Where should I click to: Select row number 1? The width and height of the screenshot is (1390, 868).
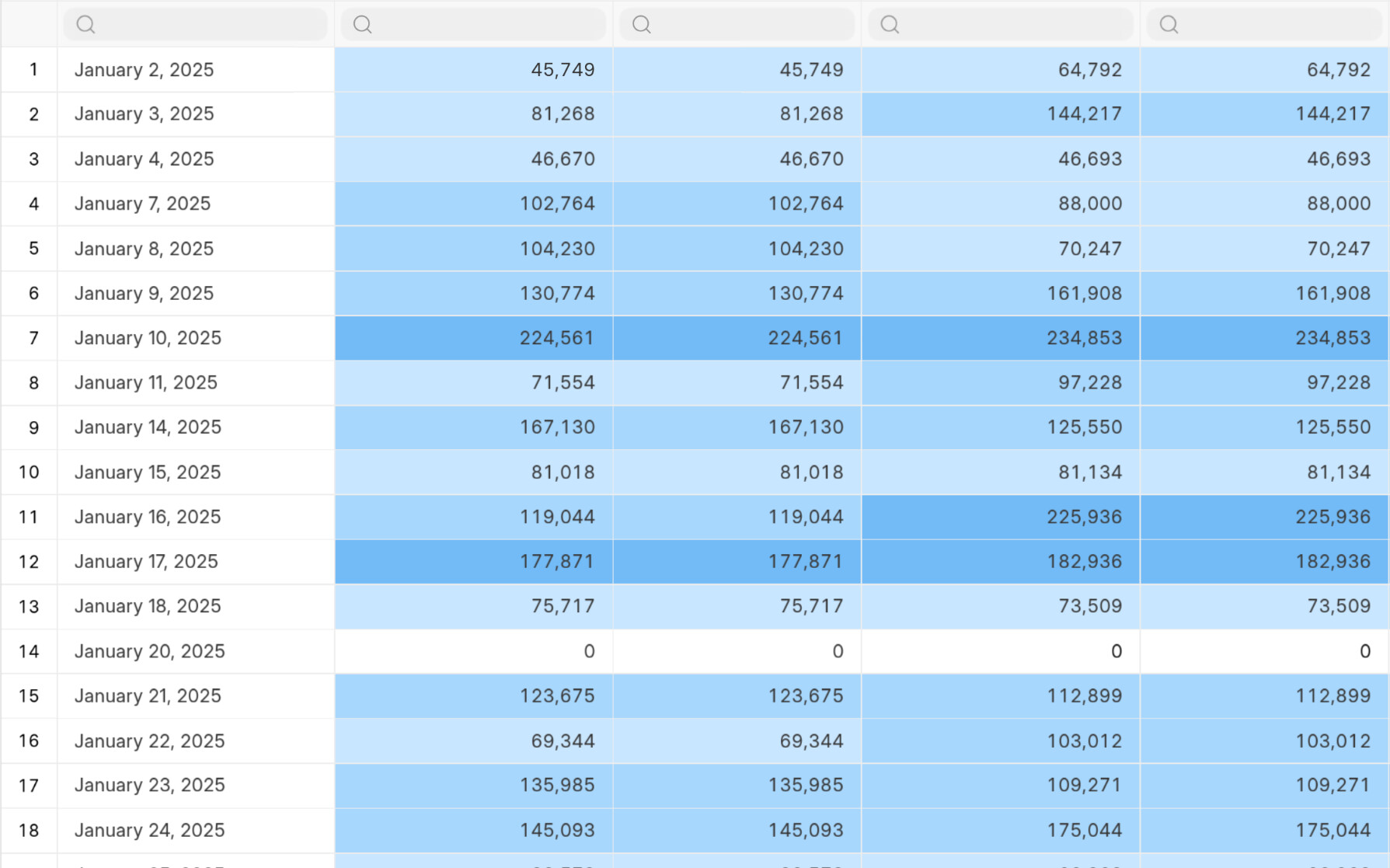click(30, 70)
